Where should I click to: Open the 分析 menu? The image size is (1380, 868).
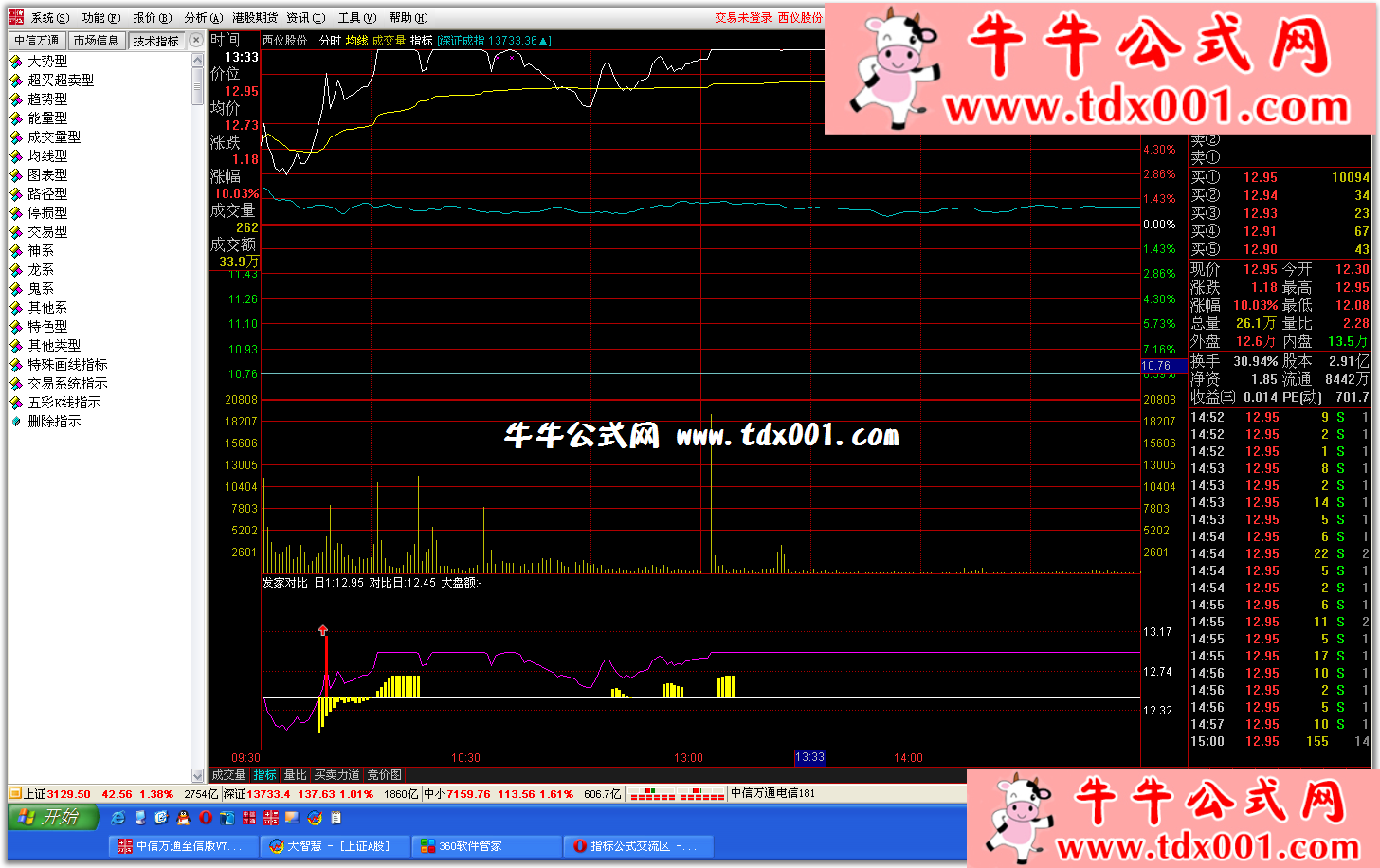(x=203, y=18)
